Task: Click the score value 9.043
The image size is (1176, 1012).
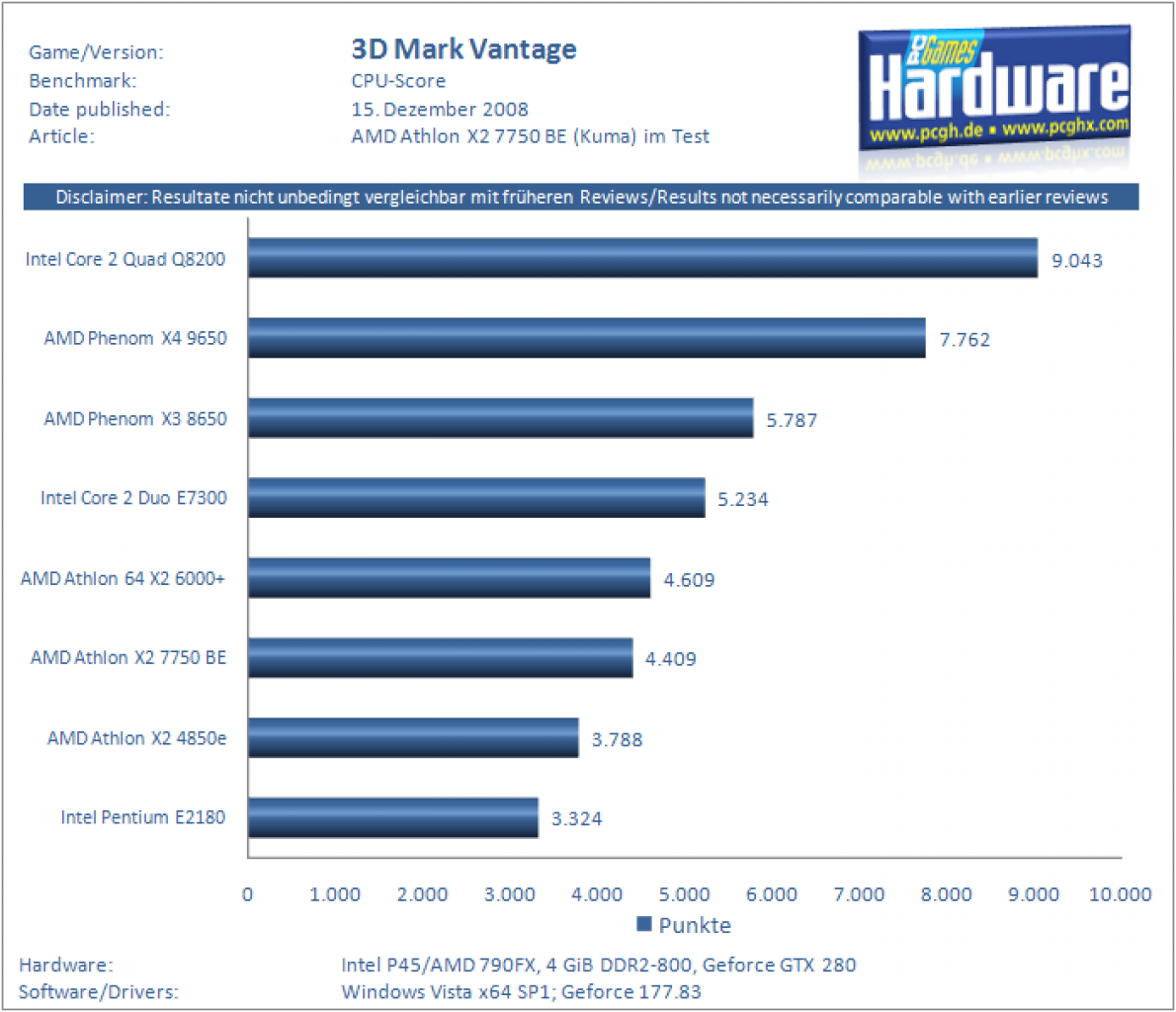Action: 1077,261
